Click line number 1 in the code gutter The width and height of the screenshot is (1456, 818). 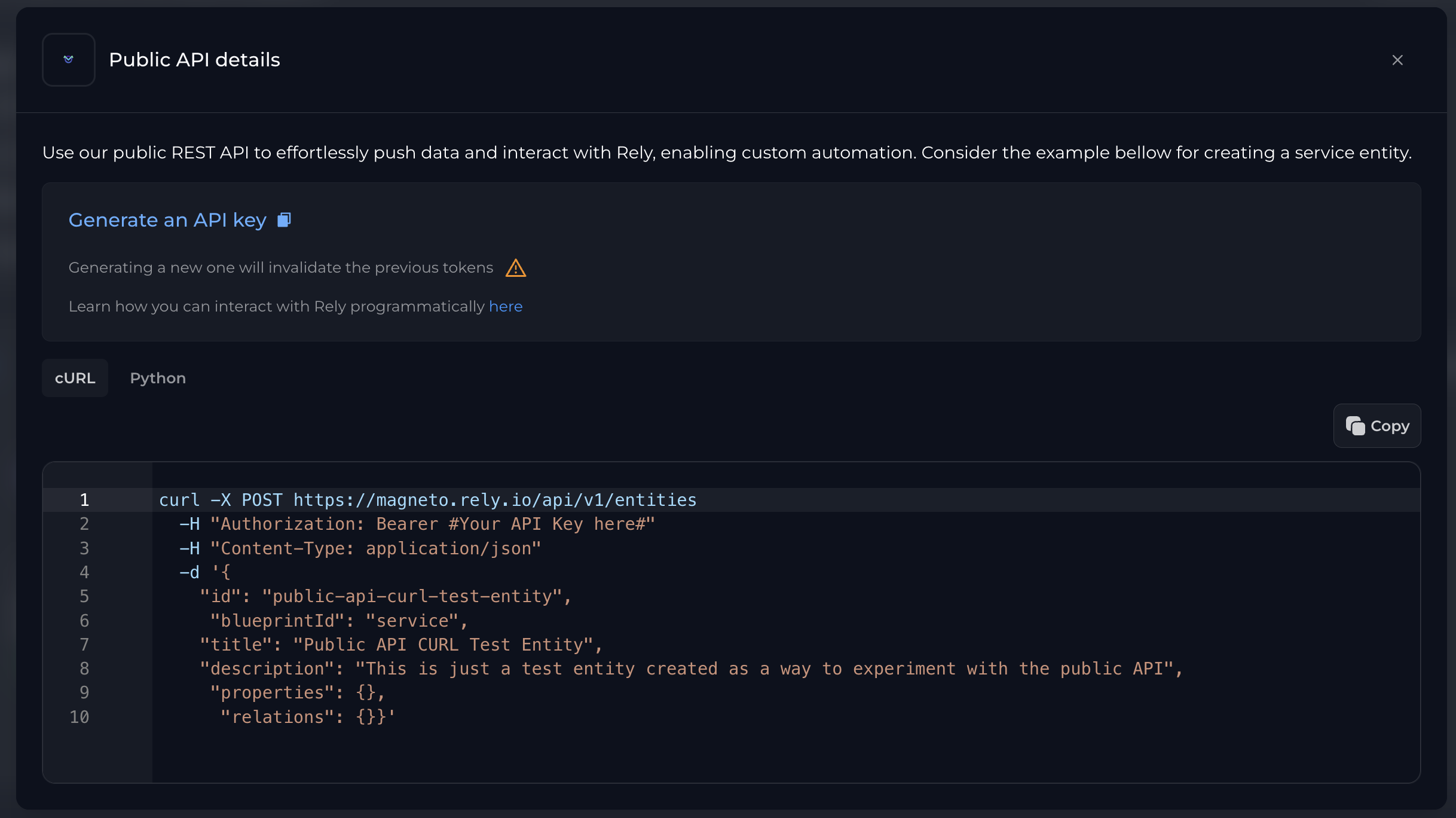pyautogui.click(x=84, y=500)
